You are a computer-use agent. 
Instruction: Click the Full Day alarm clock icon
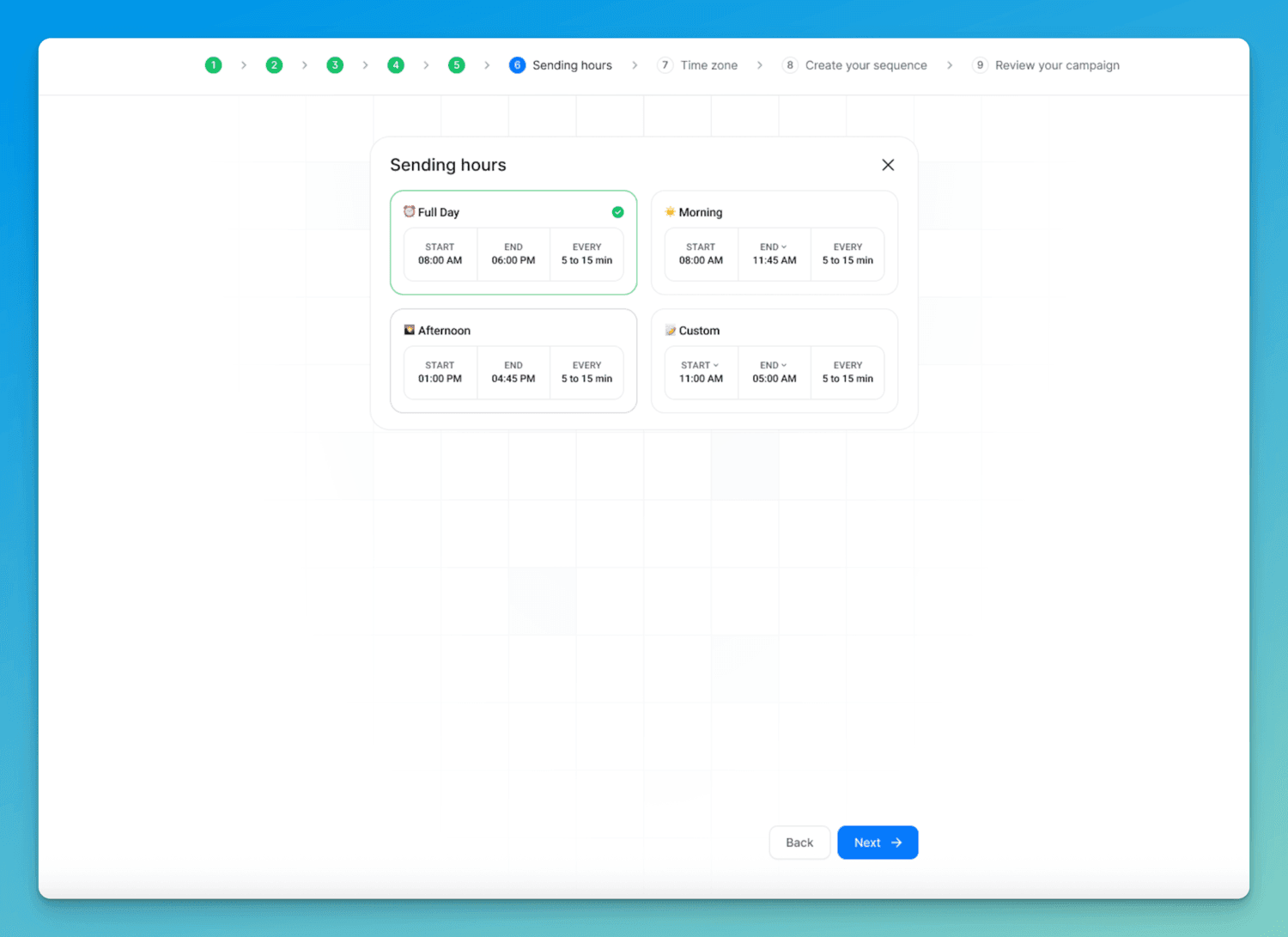coord(409,211)
